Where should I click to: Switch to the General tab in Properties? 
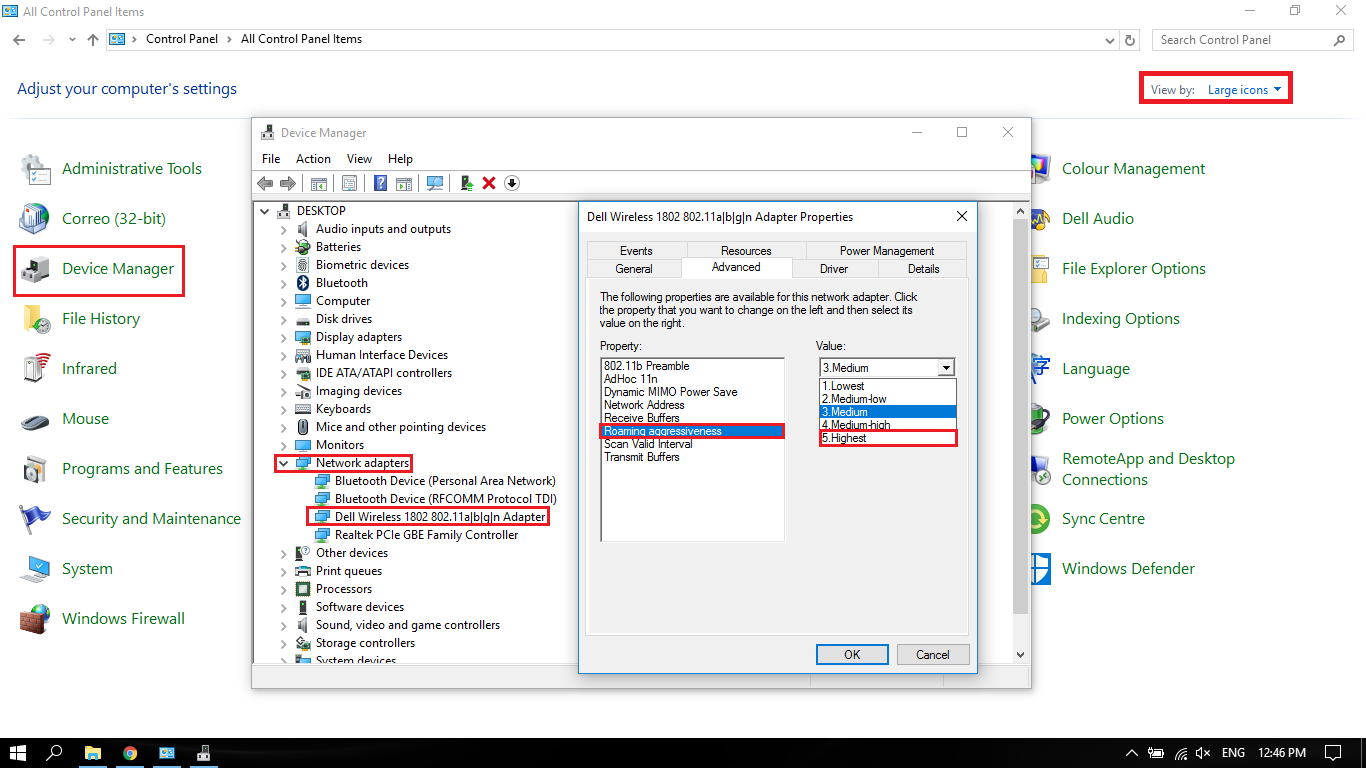(634, 269)
